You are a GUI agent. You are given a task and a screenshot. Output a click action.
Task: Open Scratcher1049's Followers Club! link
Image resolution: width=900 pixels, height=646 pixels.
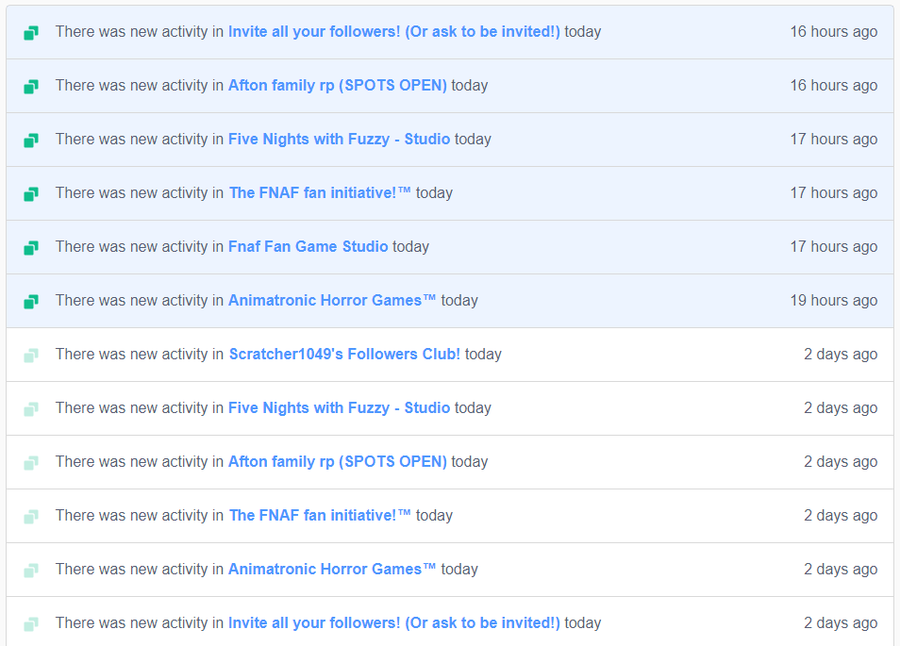pos(344,354)
